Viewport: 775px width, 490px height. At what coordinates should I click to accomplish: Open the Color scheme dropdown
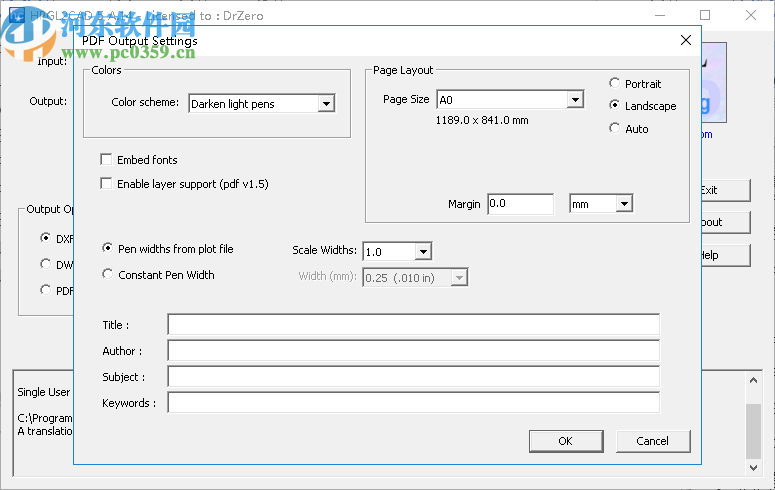click(x=326, y=104)
